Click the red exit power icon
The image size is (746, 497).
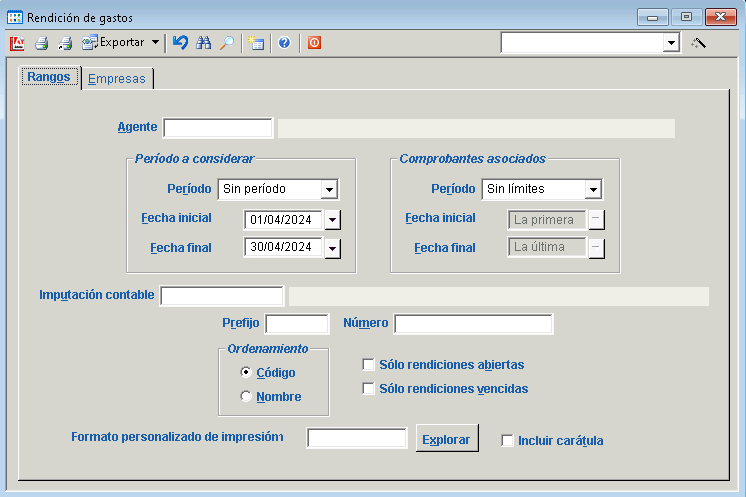point(314,43)
